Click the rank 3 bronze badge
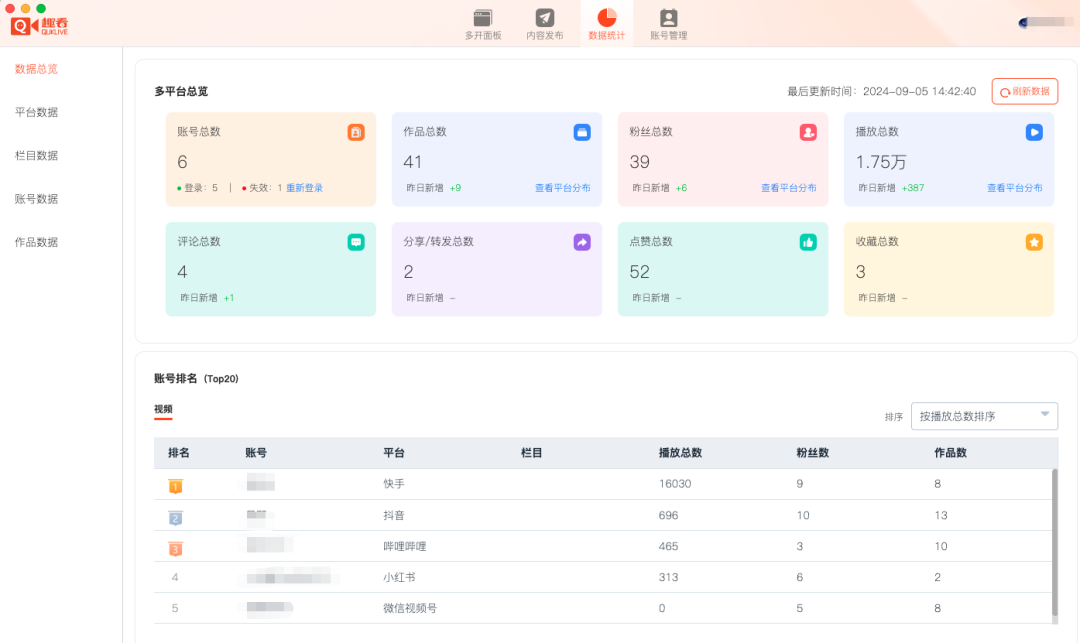The image size is (1080, 643). [x=176, y=549]
